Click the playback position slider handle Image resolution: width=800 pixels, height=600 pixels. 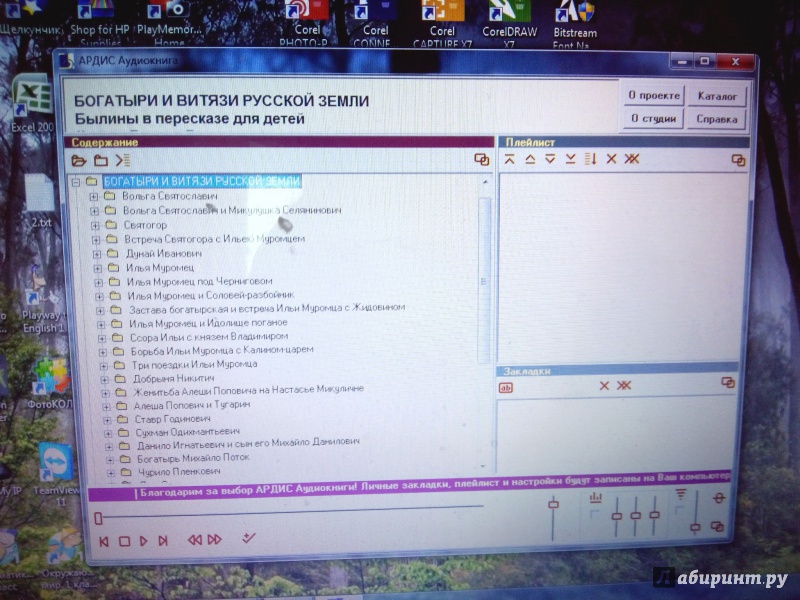pos(98,519)
